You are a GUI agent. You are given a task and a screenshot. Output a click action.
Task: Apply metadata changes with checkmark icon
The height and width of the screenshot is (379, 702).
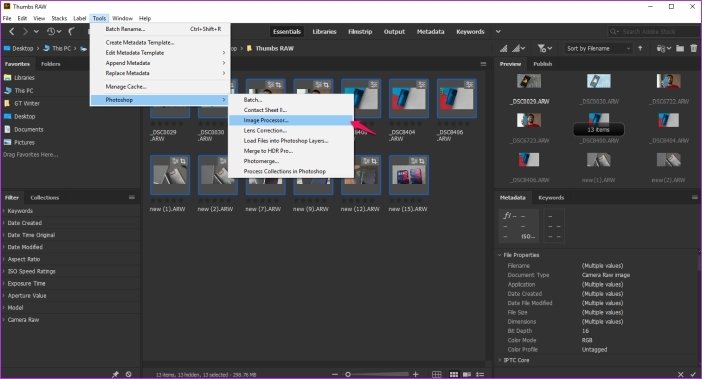pyautogui.click(x=693, y=374)
